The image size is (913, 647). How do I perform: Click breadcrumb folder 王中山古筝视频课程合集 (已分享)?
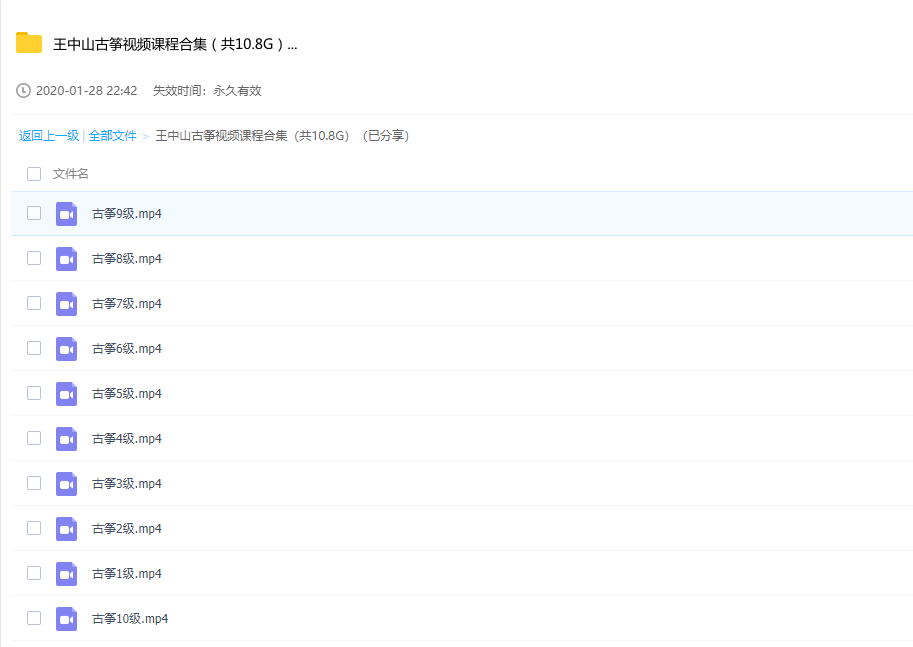click(282, 136)
